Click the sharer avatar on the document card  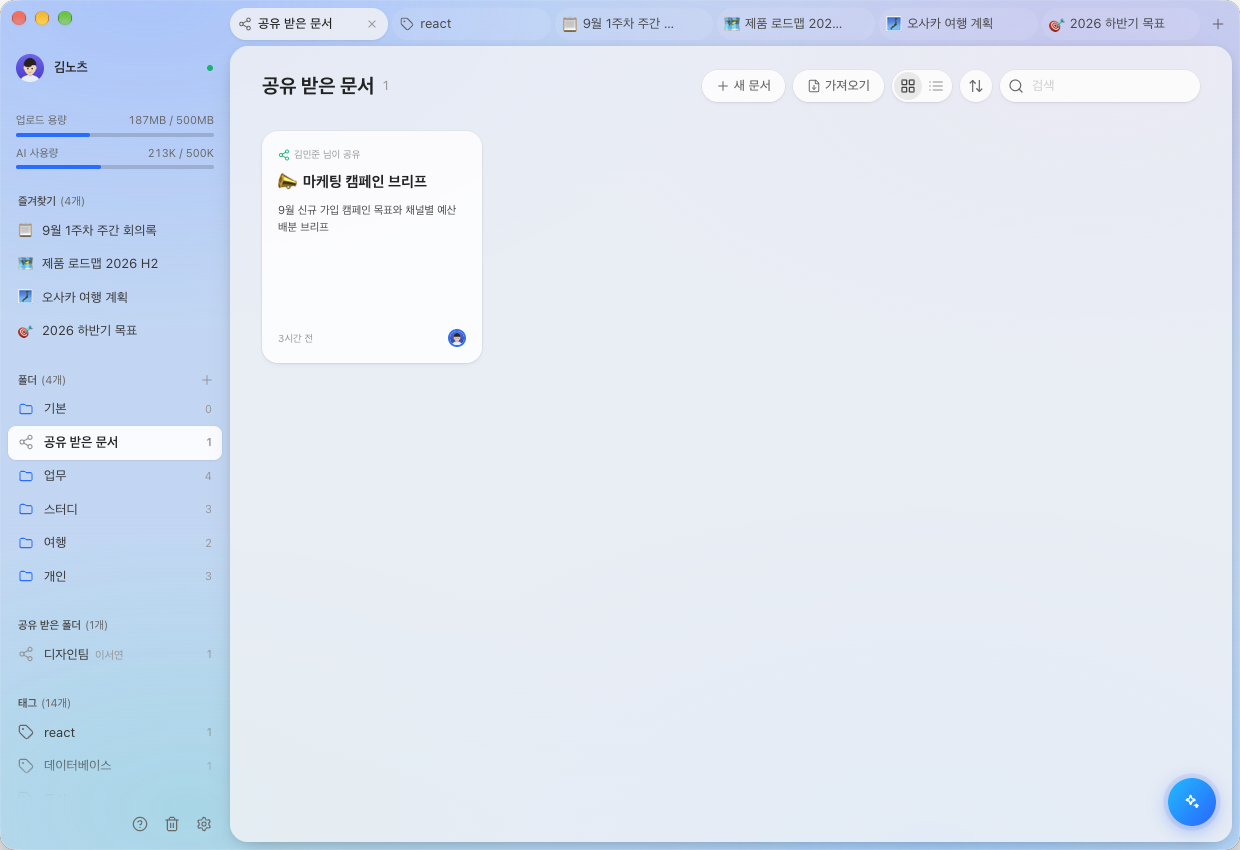point(457,338)
